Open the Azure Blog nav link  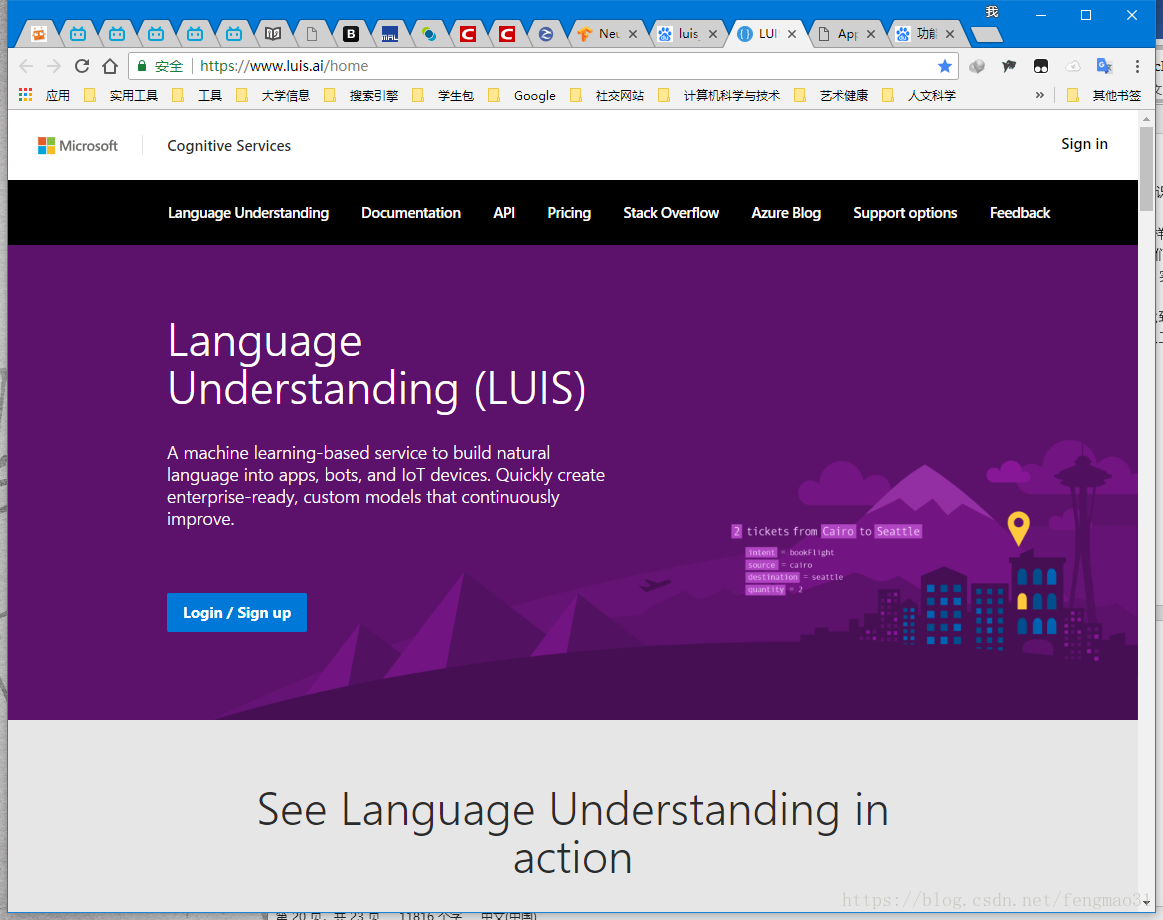[x=785, y=213]
